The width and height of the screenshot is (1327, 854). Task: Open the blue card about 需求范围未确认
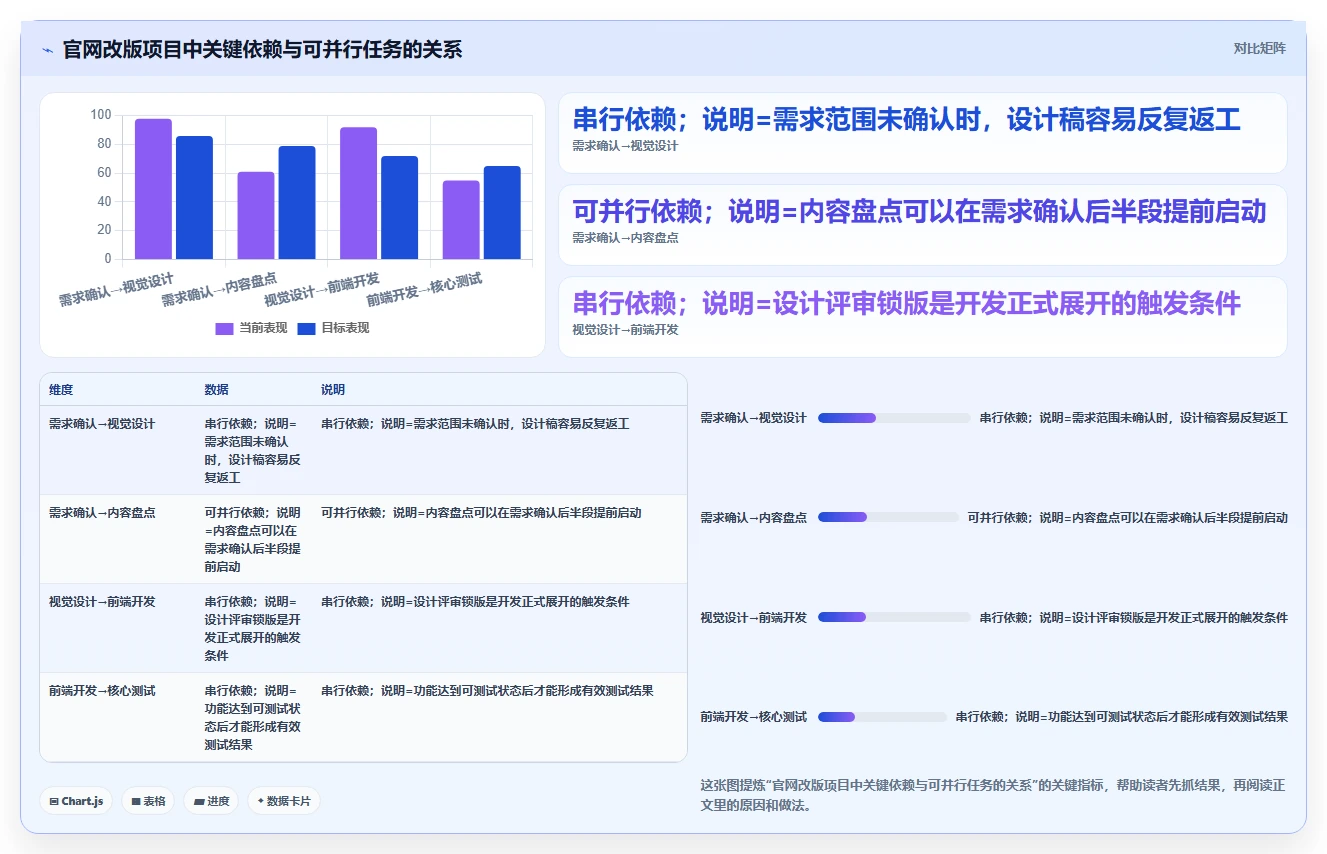click(922, 133)
